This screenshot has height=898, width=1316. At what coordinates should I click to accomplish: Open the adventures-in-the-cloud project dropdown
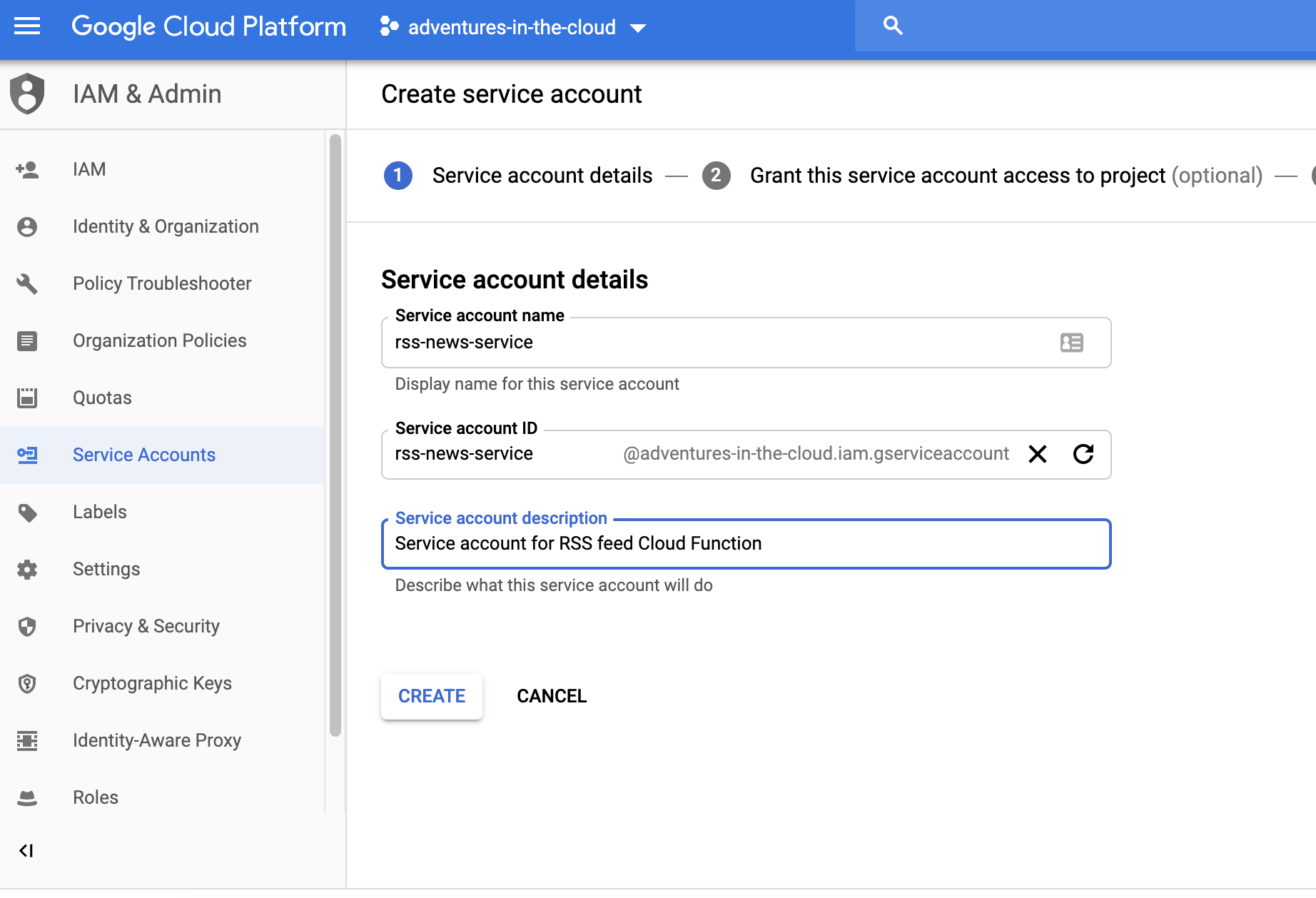point(514,28)
